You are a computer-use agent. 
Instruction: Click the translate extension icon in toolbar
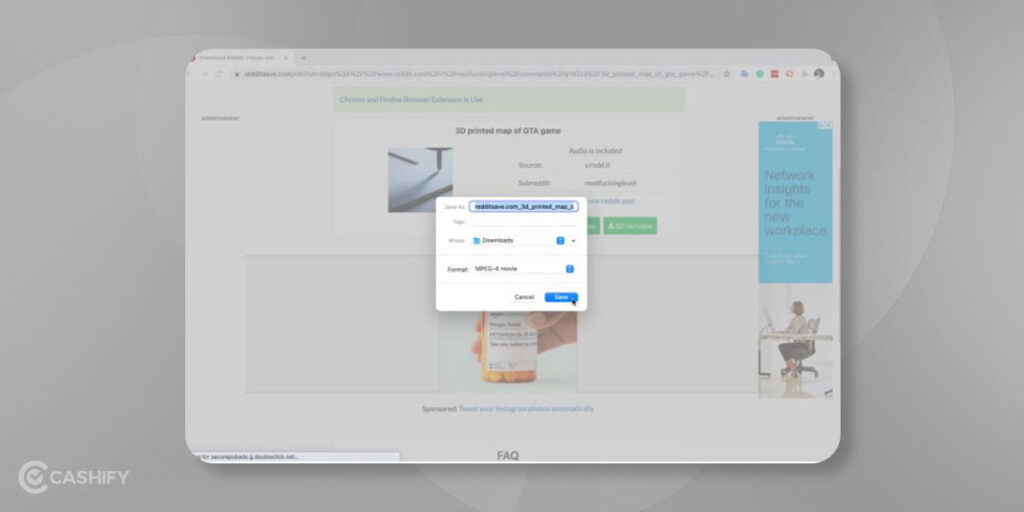point(744,74)
